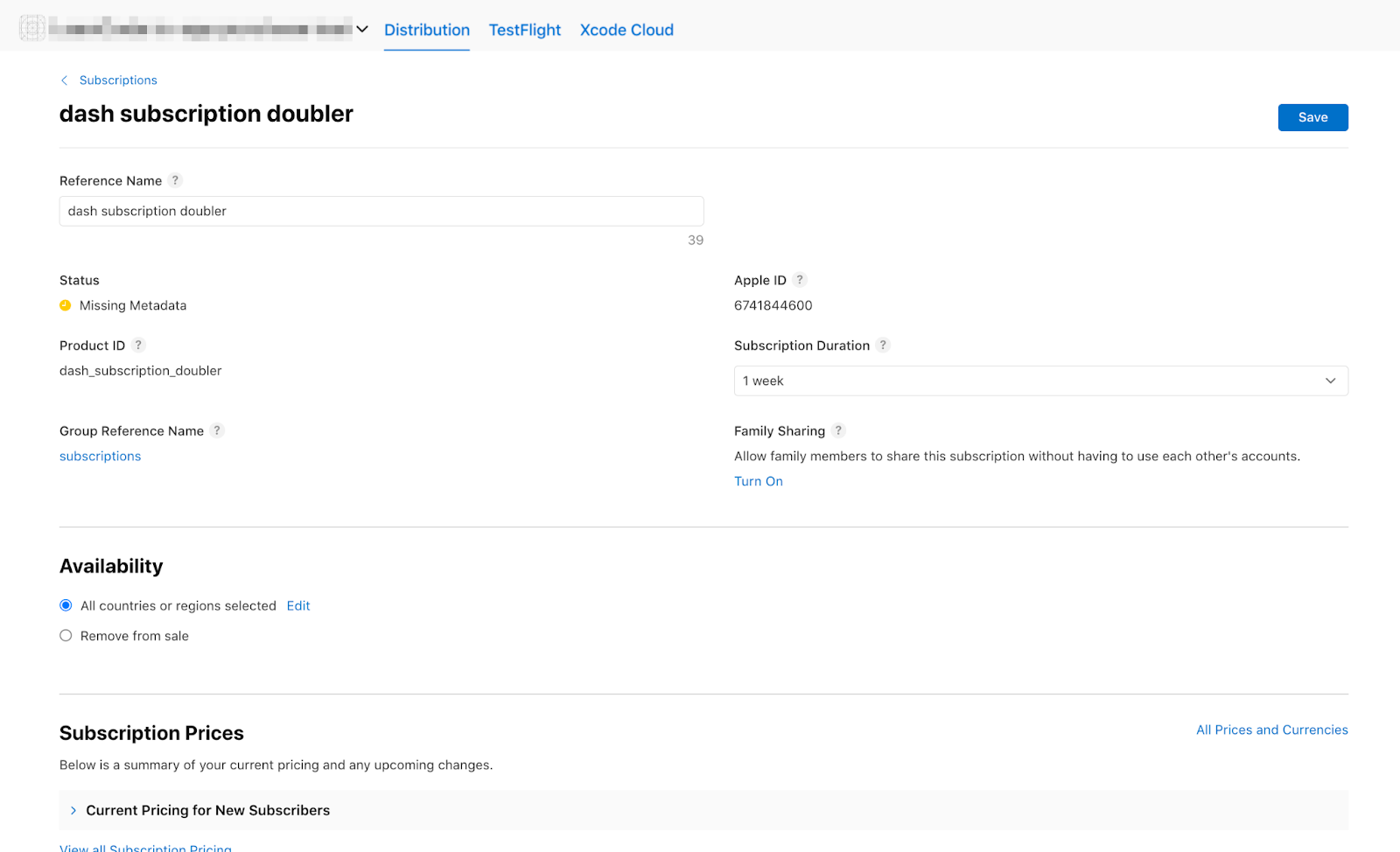Screen dimensions: 1400x852
Task: Open All Prices and Currencies link
Action: [x=1271, y=730]
